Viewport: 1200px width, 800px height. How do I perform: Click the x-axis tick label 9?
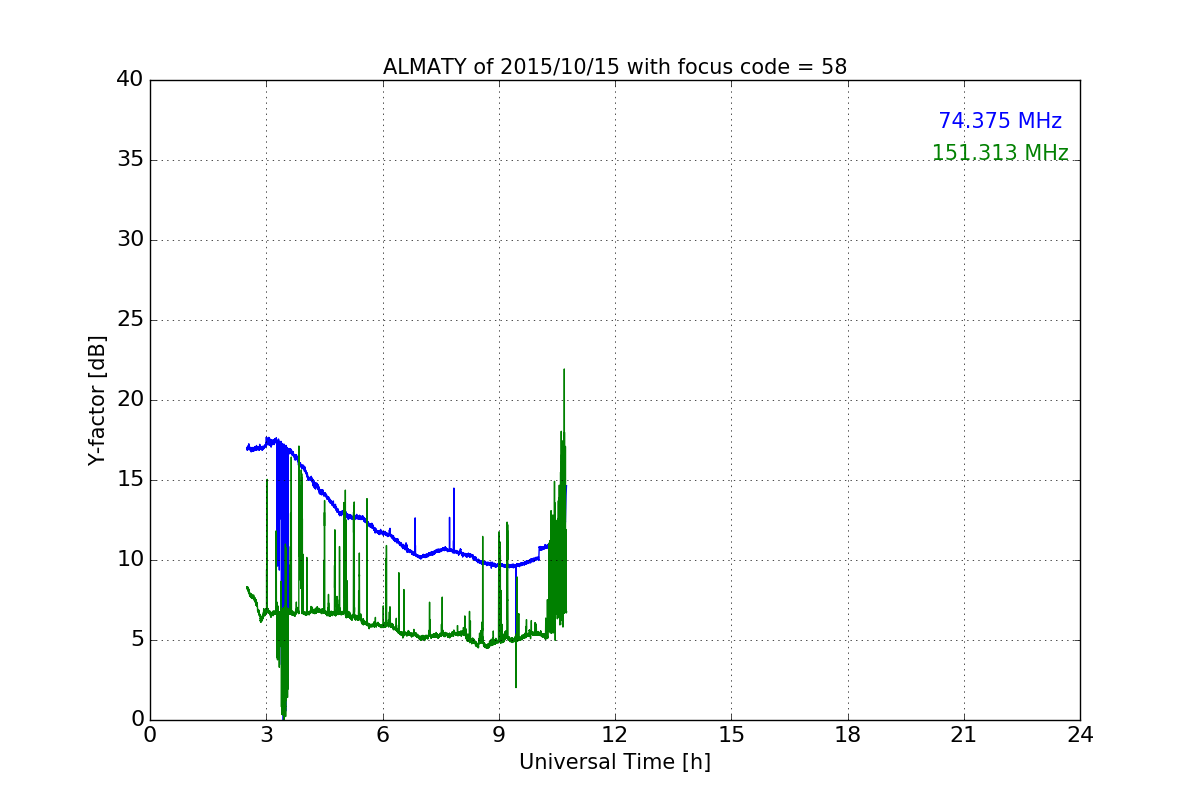point(499,735)
